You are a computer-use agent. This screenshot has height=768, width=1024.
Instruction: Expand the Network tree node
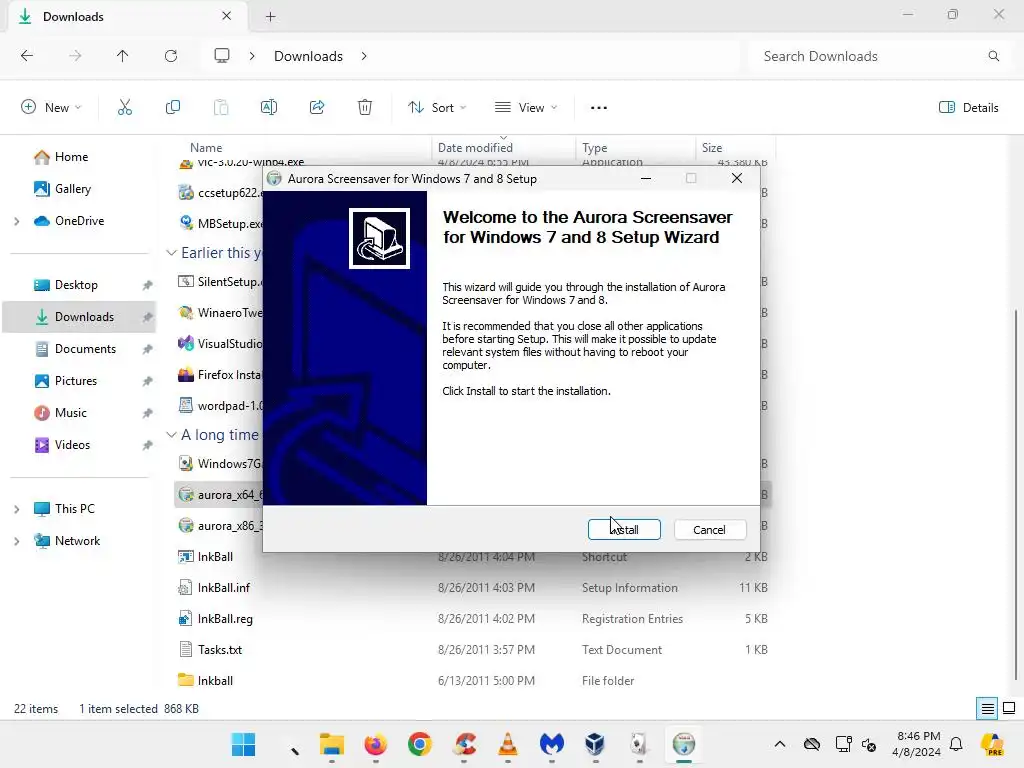pyautogui.click(x=16, y=541)
